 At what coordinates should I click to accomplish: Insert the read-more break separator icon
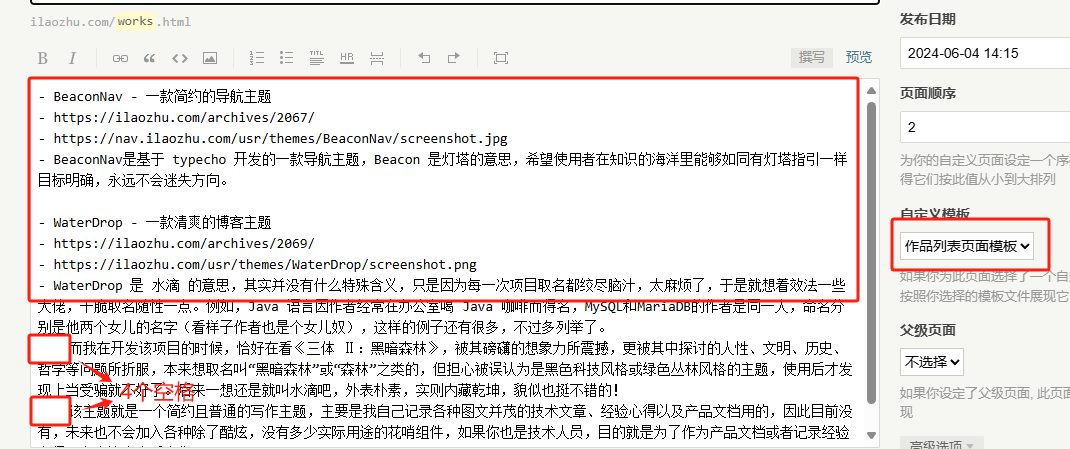(x=377, y=58)
